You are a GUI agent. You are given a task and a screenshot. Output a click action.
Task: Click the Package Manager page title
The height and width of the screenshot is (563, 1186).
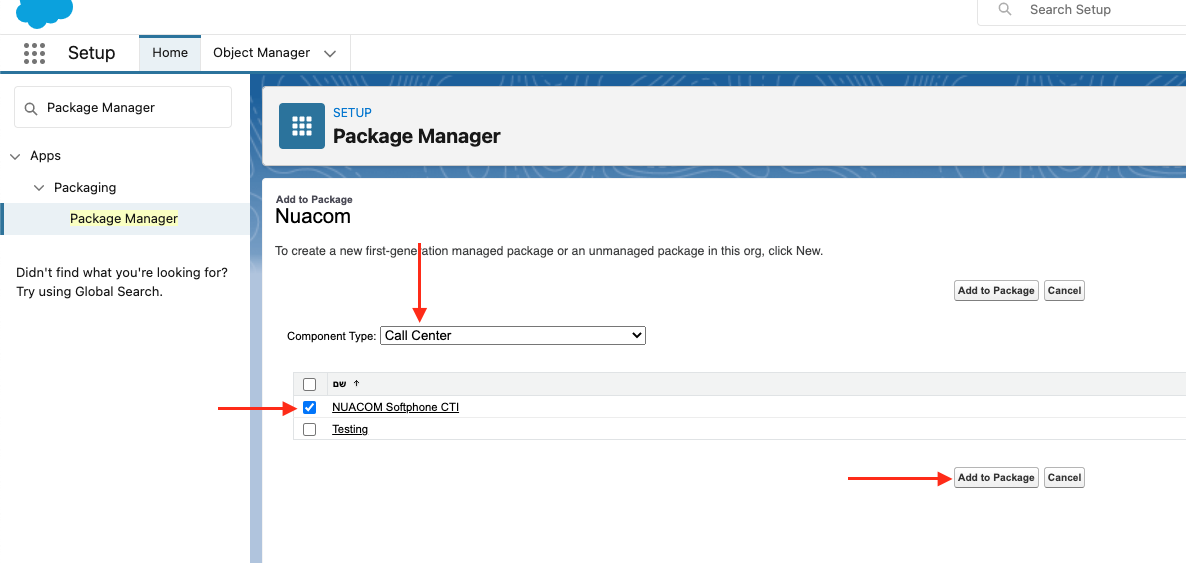417,136
